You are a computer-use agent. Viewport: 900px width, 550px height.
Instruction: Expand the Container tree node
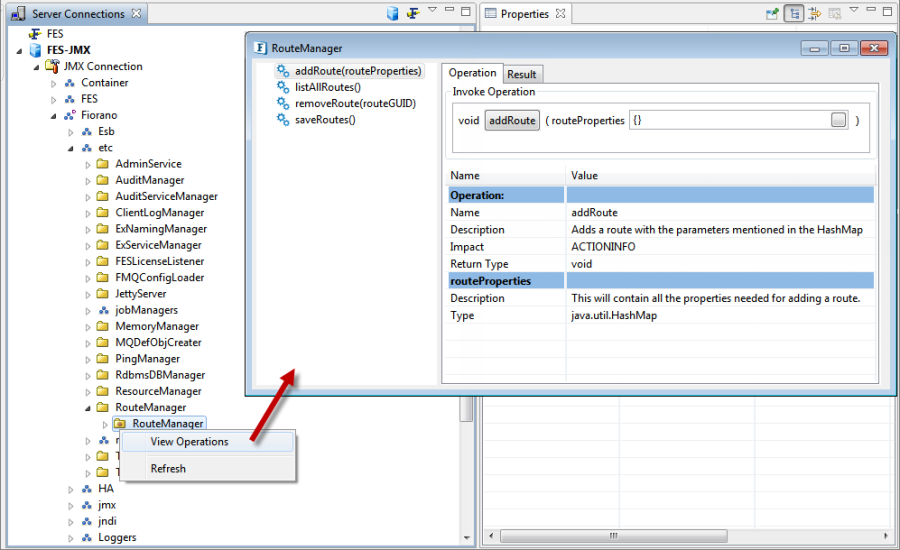click(x=54, y=83)
